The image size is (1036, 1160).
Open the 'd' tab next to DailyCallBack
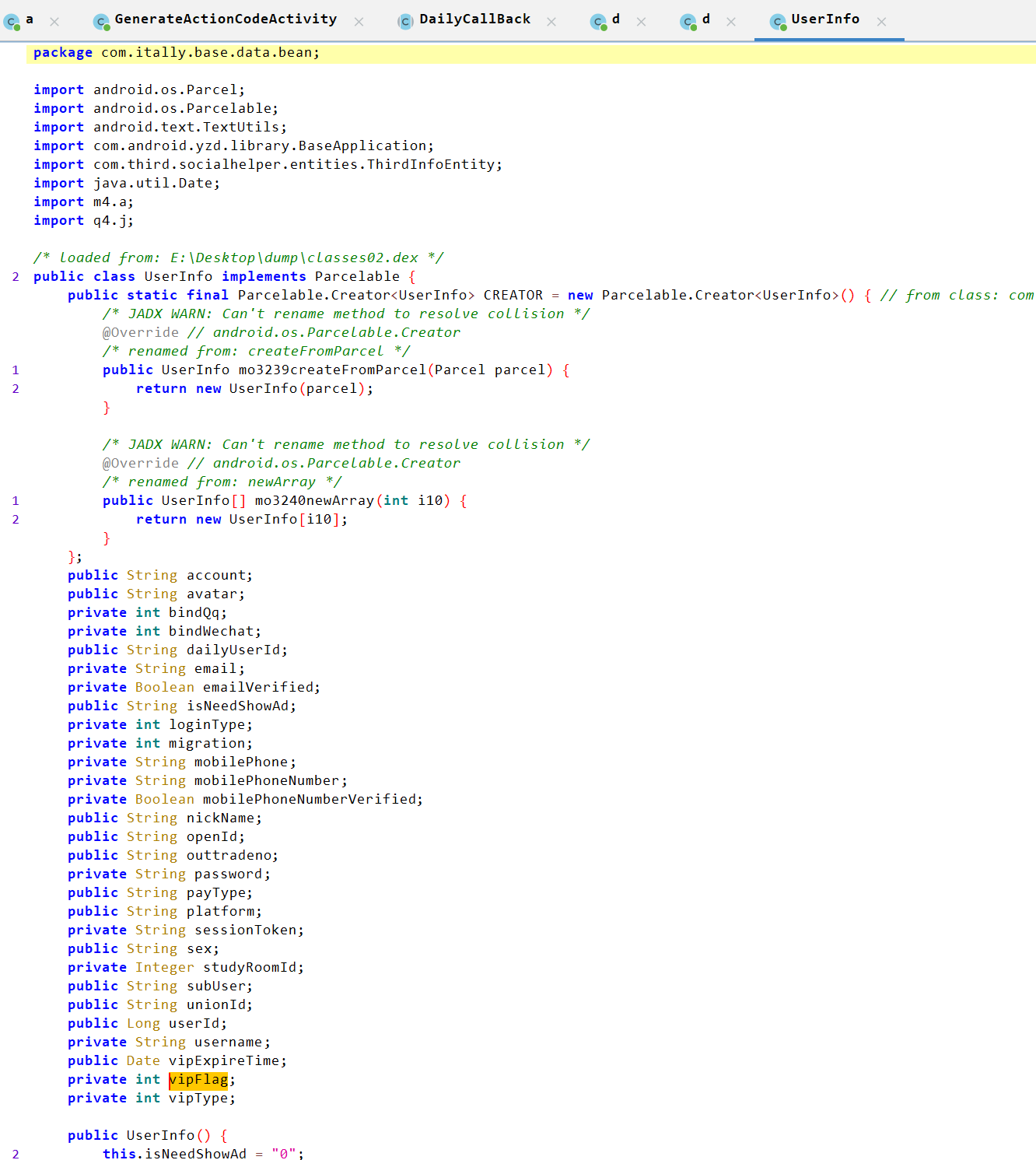tap(615, 19)
